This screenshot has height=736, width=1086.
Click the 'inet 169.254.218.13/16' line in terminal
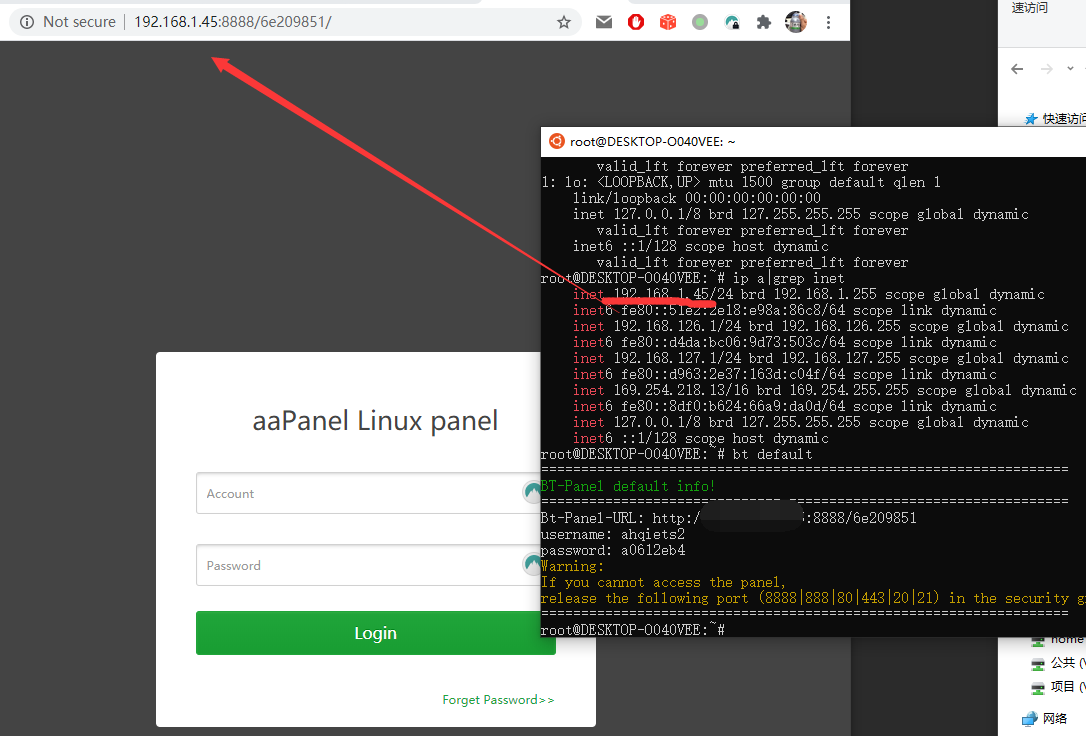tap(825, 391)
